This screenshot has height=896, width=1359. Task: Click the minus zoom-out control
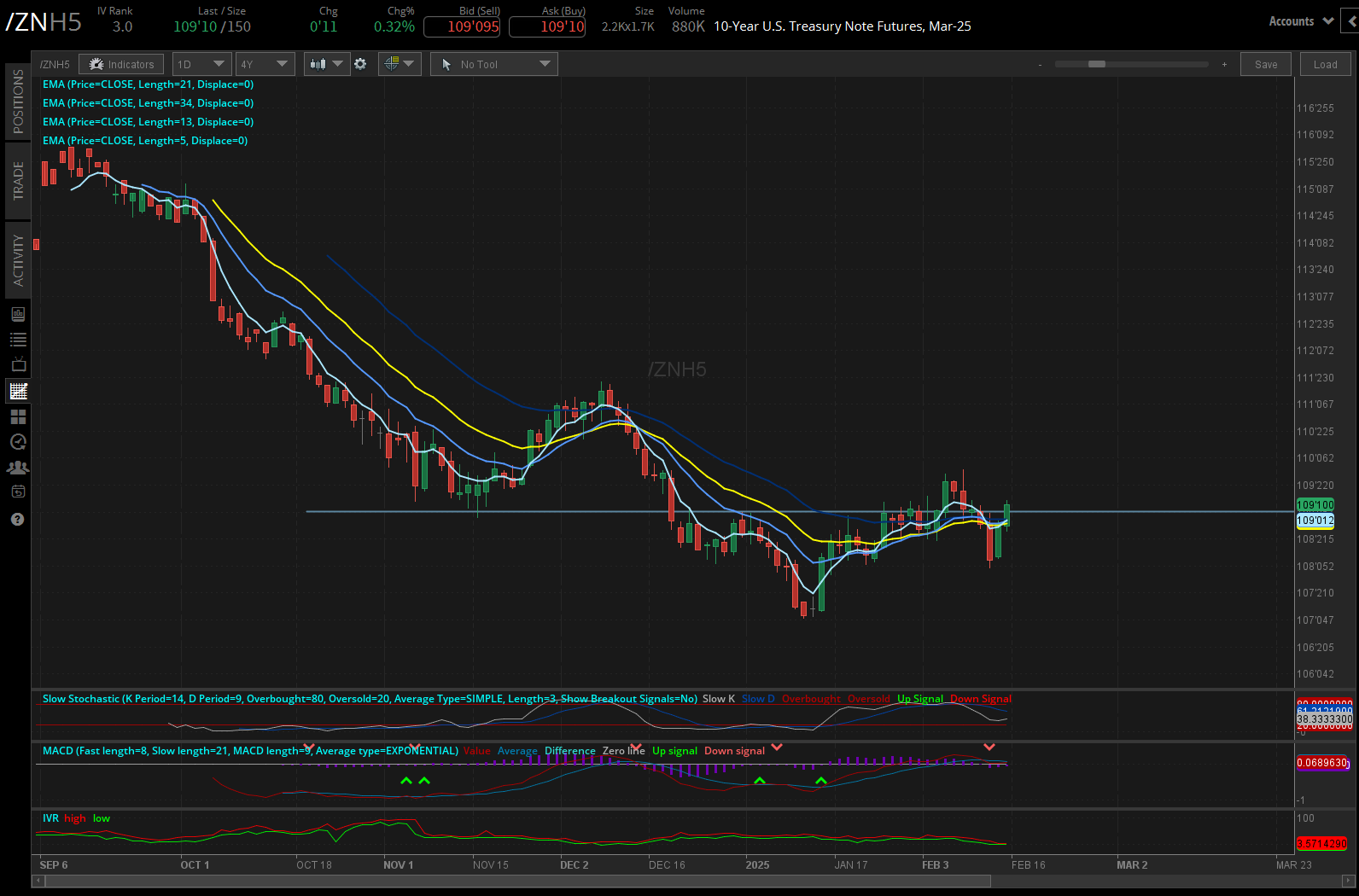click(1040, 65)
